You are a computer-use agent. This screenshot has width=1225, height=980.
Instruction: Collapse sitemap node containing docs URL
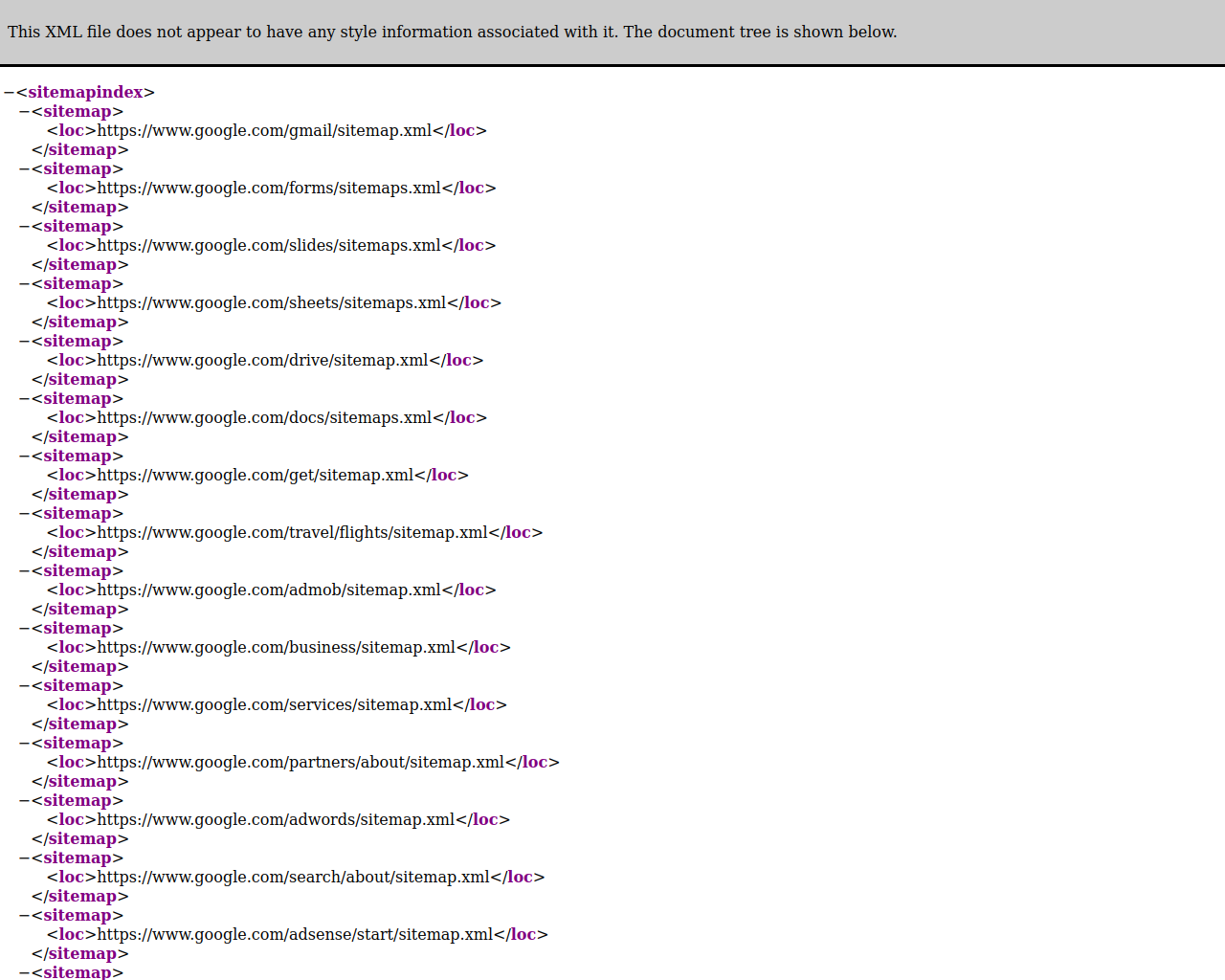[24, 399]
